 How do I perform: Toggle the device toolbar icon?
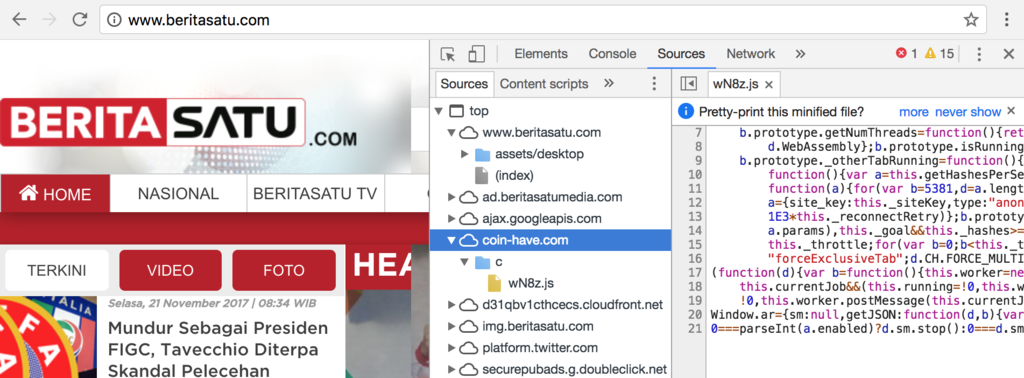pos(477,54)
